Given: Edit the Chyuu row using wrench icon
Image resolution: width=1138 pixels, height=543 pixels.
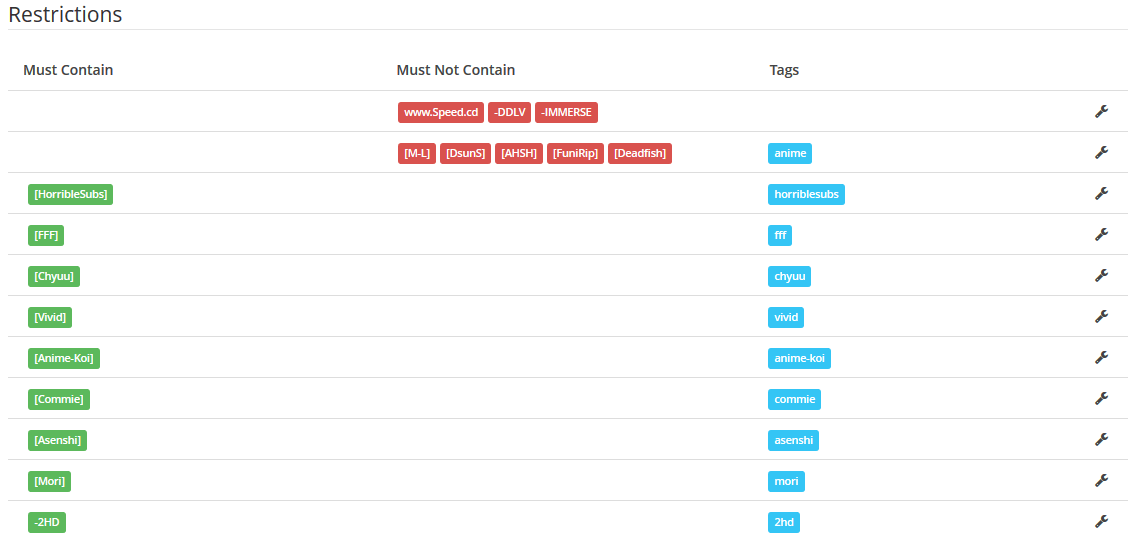Looking at the screenshot, I should pyautogui.click(x=1101, y=275).
